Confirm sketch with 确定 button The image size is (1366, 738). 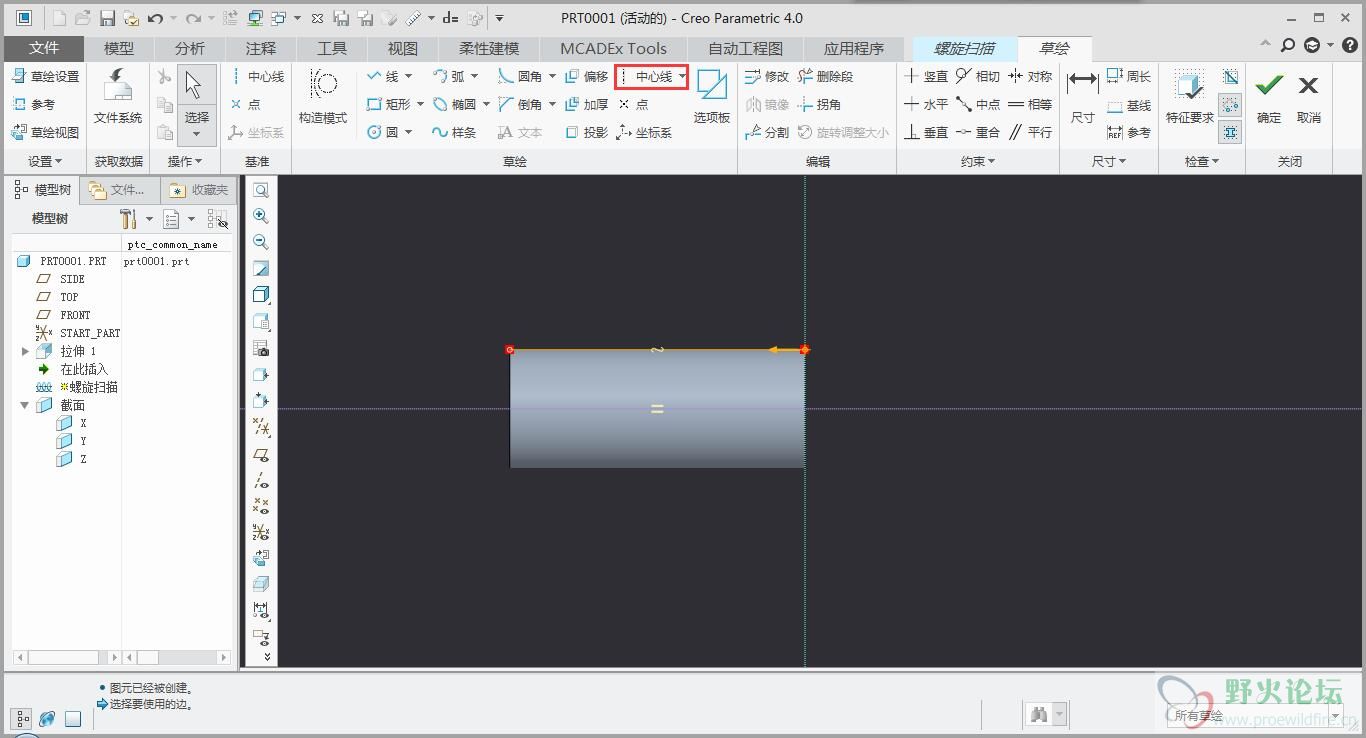[1269, 97]
